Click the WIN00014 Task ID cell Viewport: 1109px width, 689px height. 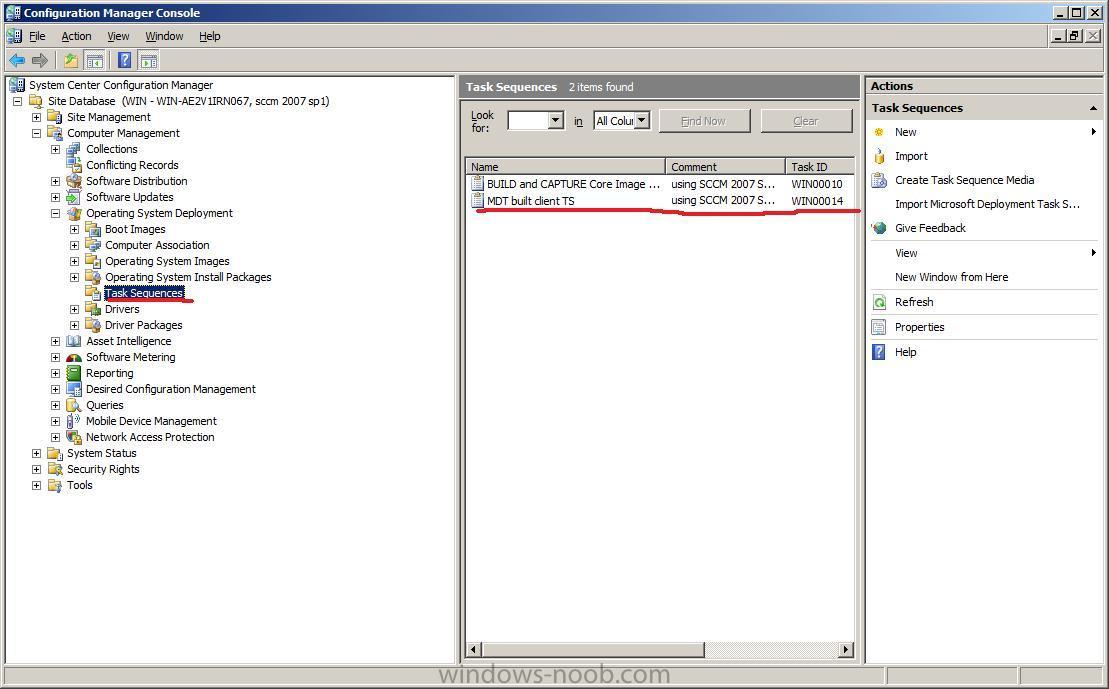point(817,201)
